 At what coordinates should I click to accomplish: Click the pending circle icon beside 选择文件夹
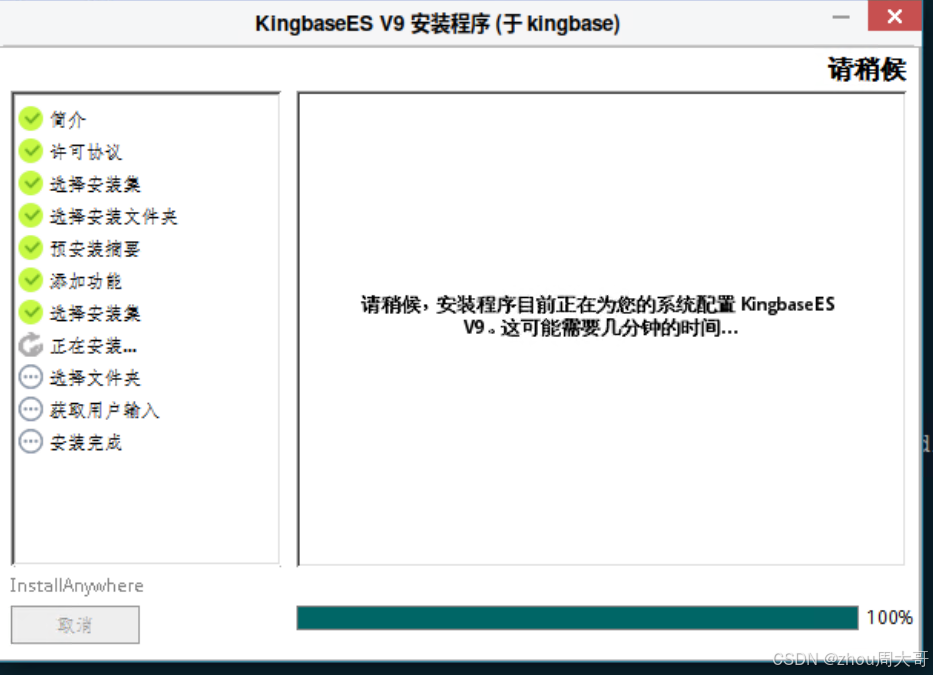(x=30, y=377)
